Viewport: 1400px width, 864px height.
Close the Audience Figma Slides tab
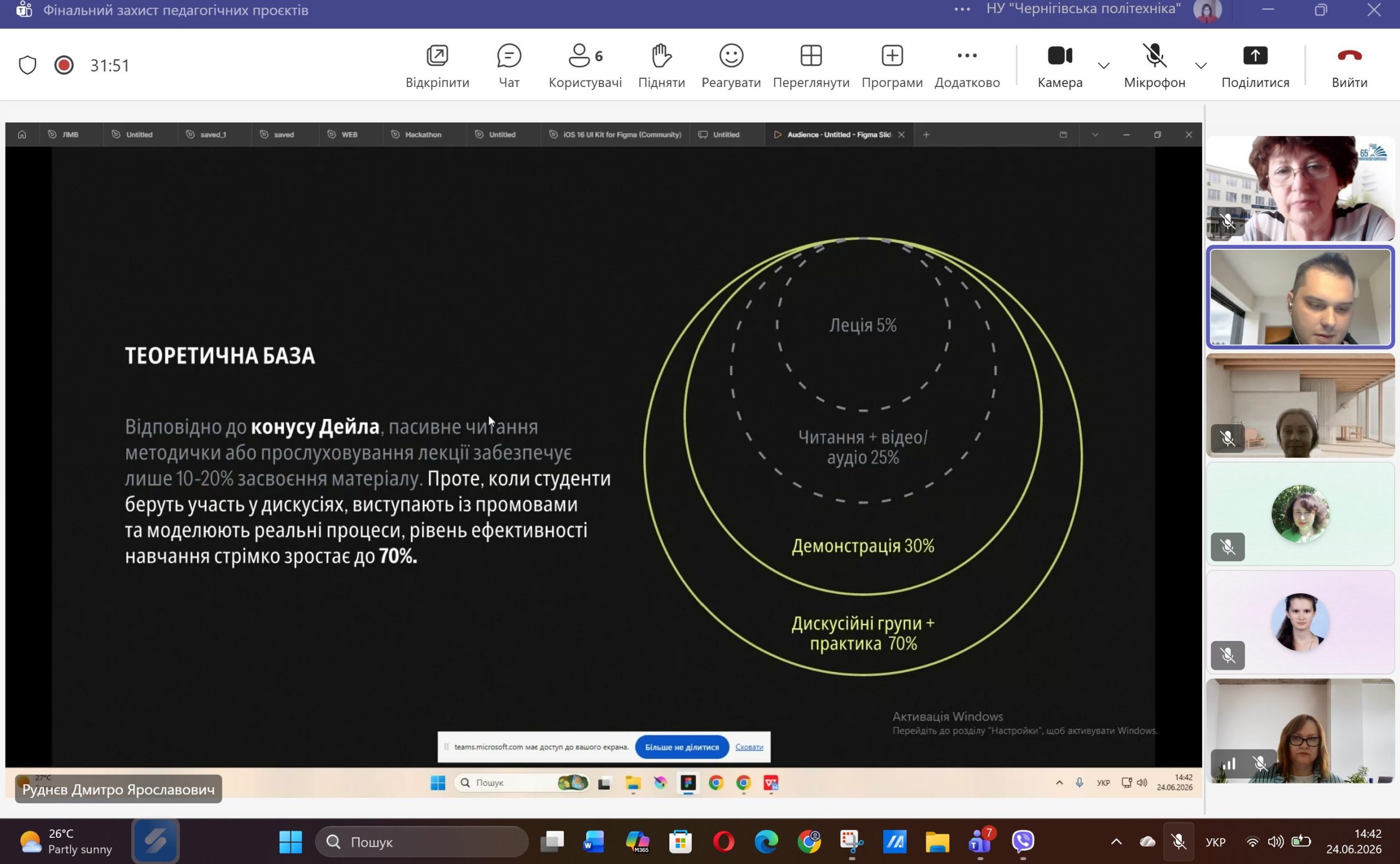[901, 135]
